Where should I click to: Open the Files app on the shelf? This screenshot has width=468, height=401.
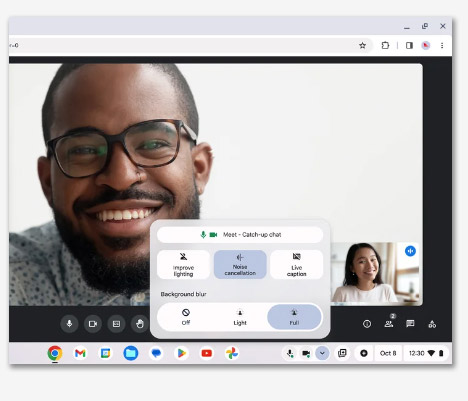coord(131,353)
